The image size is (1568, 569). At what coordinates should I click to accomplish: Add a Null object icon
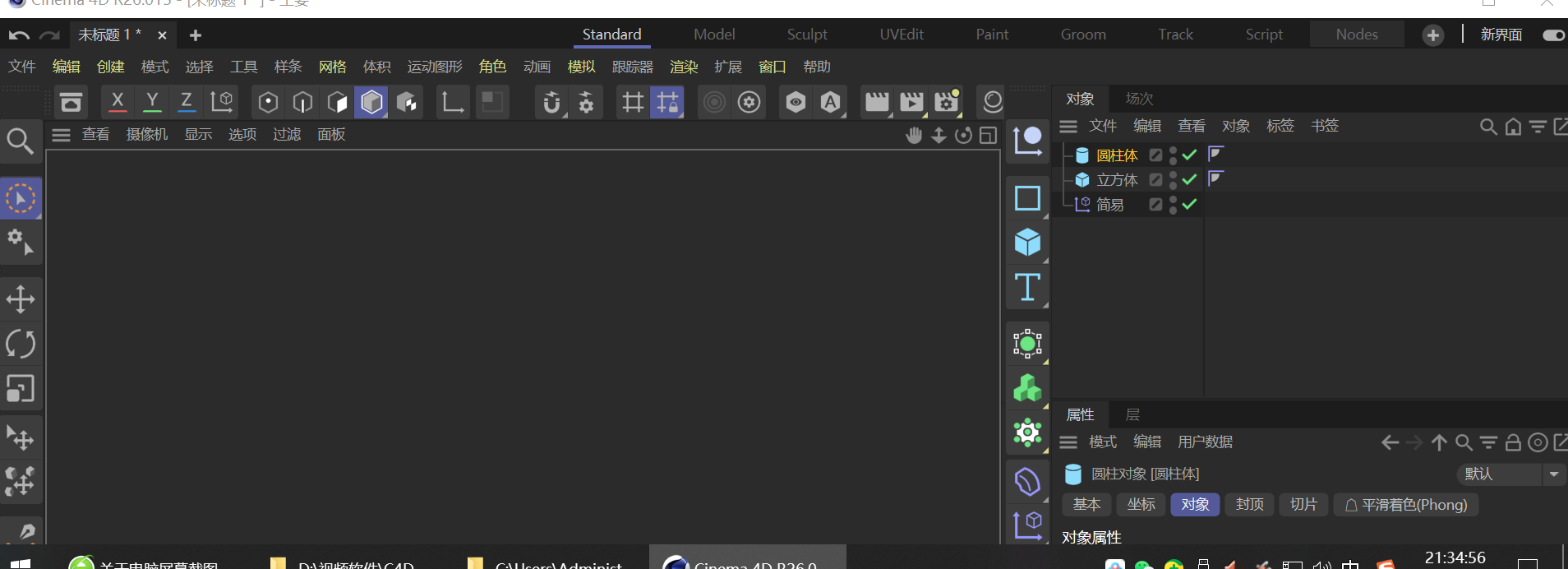tap(1027, 141)
